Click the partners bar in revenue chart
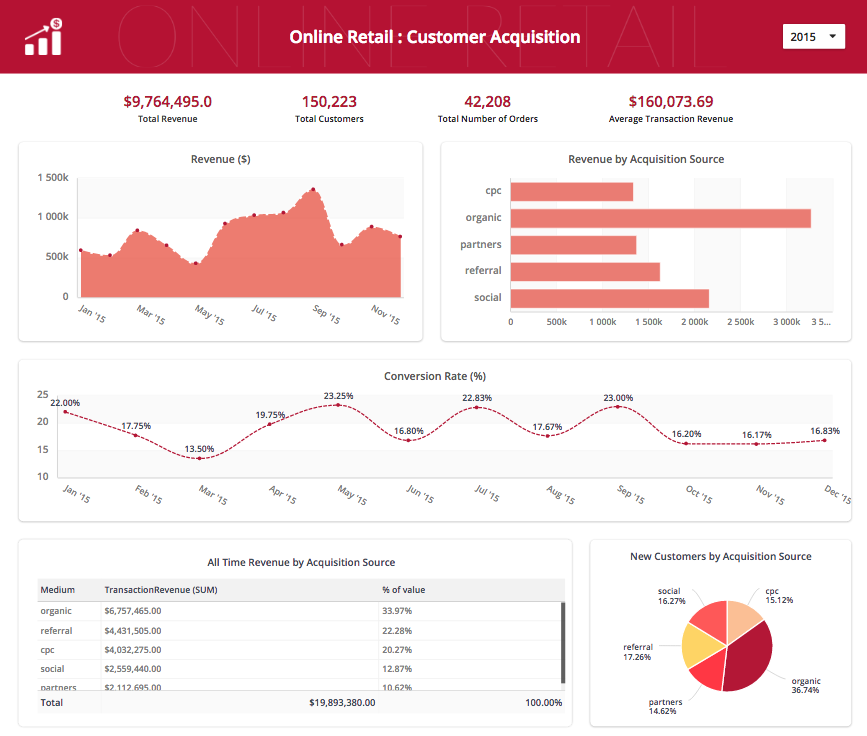This screenshot has width=867, height=736. click(573, 244)
